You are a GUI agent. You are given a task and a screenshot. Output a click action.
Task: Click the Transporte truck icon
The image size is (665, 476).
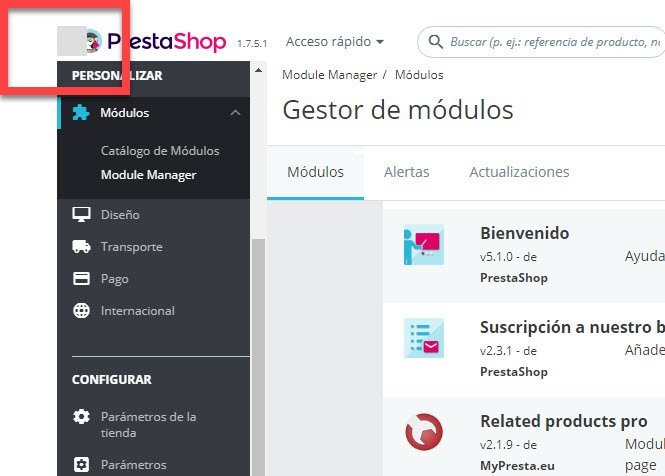tap(81, 246)
